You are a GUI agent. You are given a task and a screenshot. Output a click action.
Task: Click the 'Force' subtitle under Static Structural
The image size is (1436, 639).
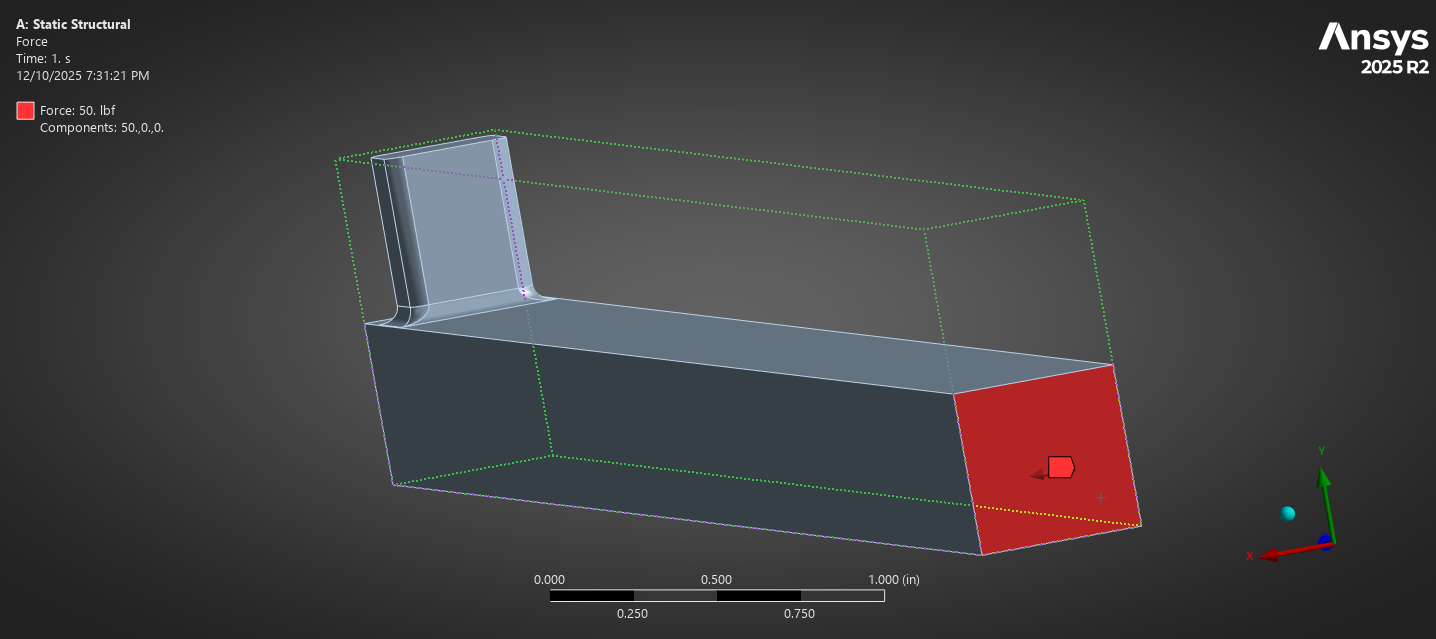(x=32, y=41)
